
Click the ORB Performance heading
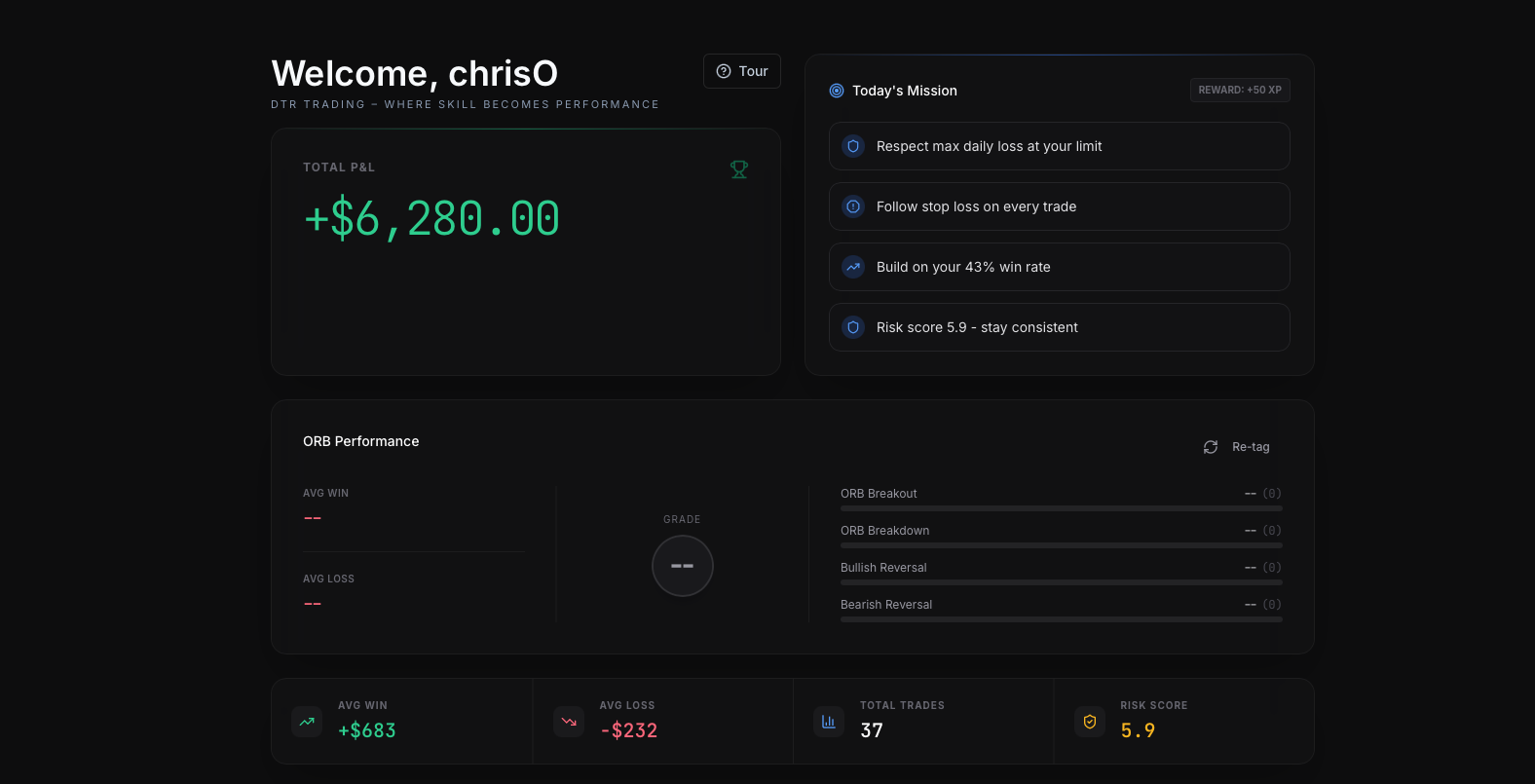[361, 441]
